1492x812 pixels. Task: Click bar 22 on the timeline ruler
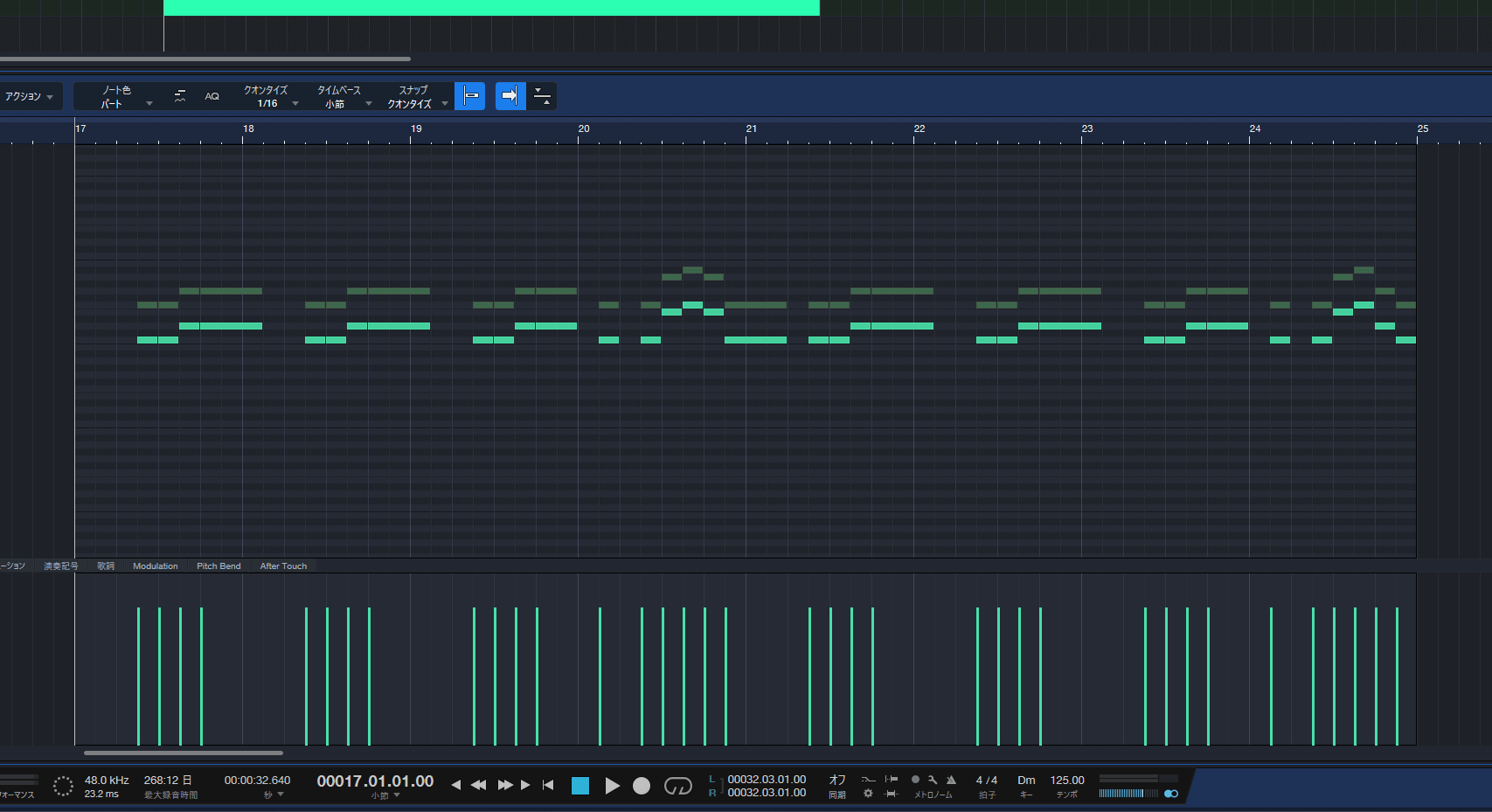(919, 129)
